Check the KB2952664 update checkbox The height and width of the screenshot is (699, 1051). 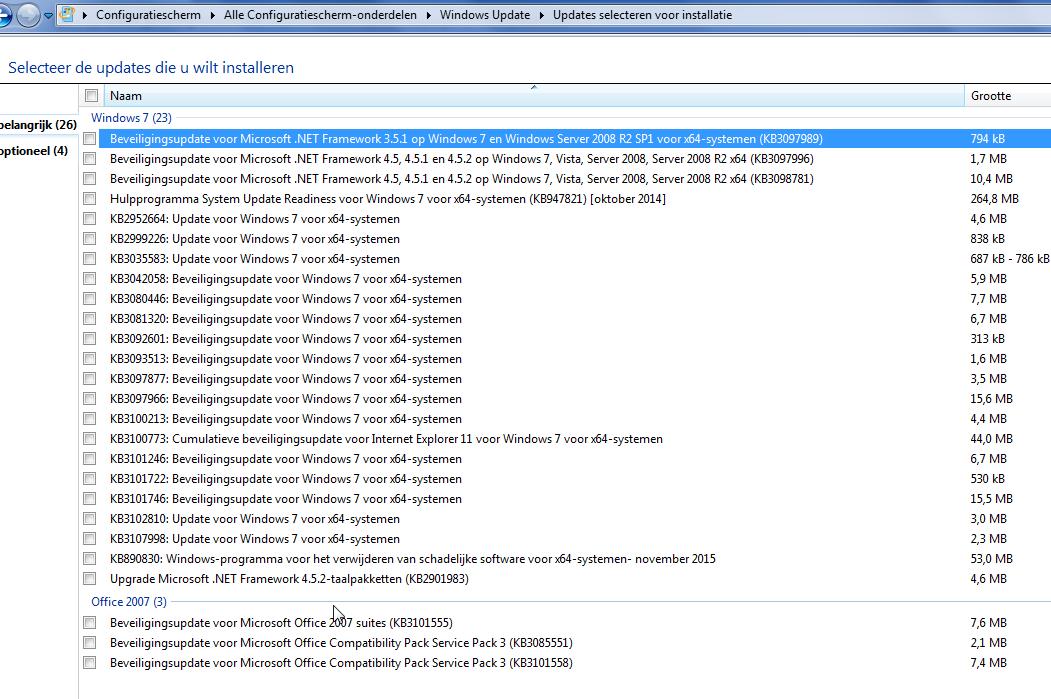click(90, 218)
